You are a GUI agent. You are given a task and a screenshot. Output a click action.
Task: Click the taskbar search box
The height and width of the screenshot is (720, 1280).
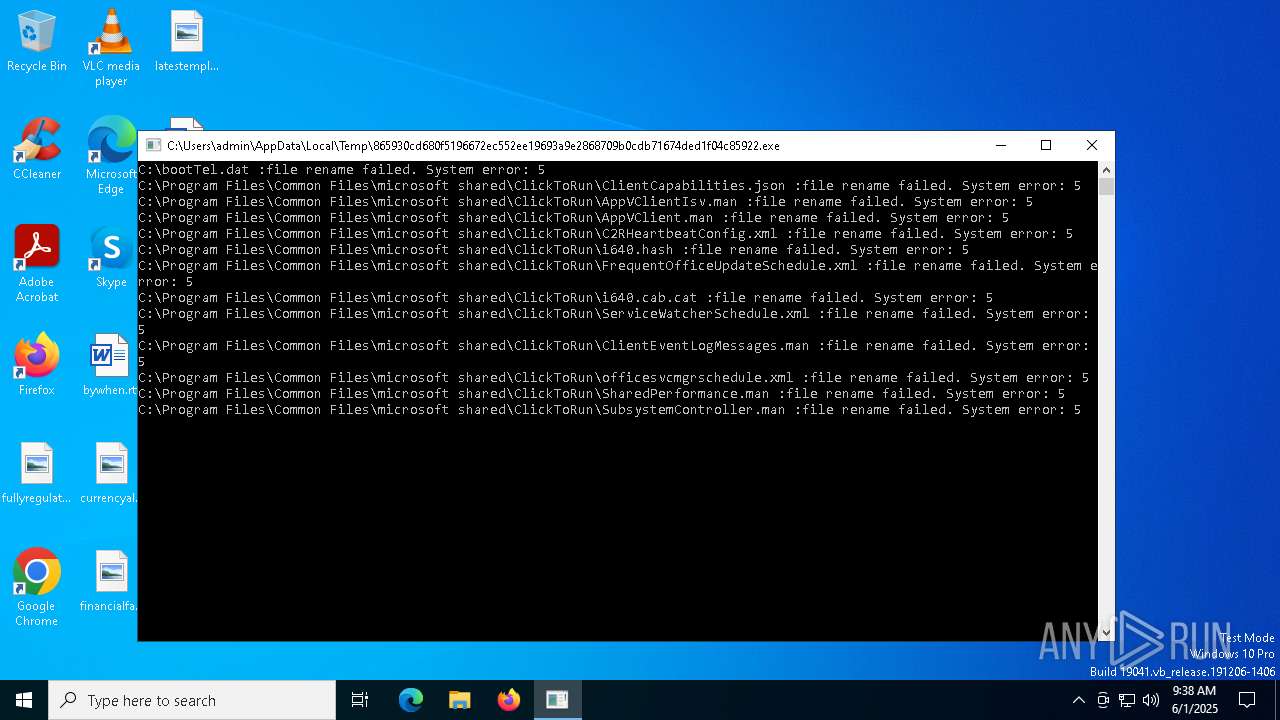tap(192, 700)
